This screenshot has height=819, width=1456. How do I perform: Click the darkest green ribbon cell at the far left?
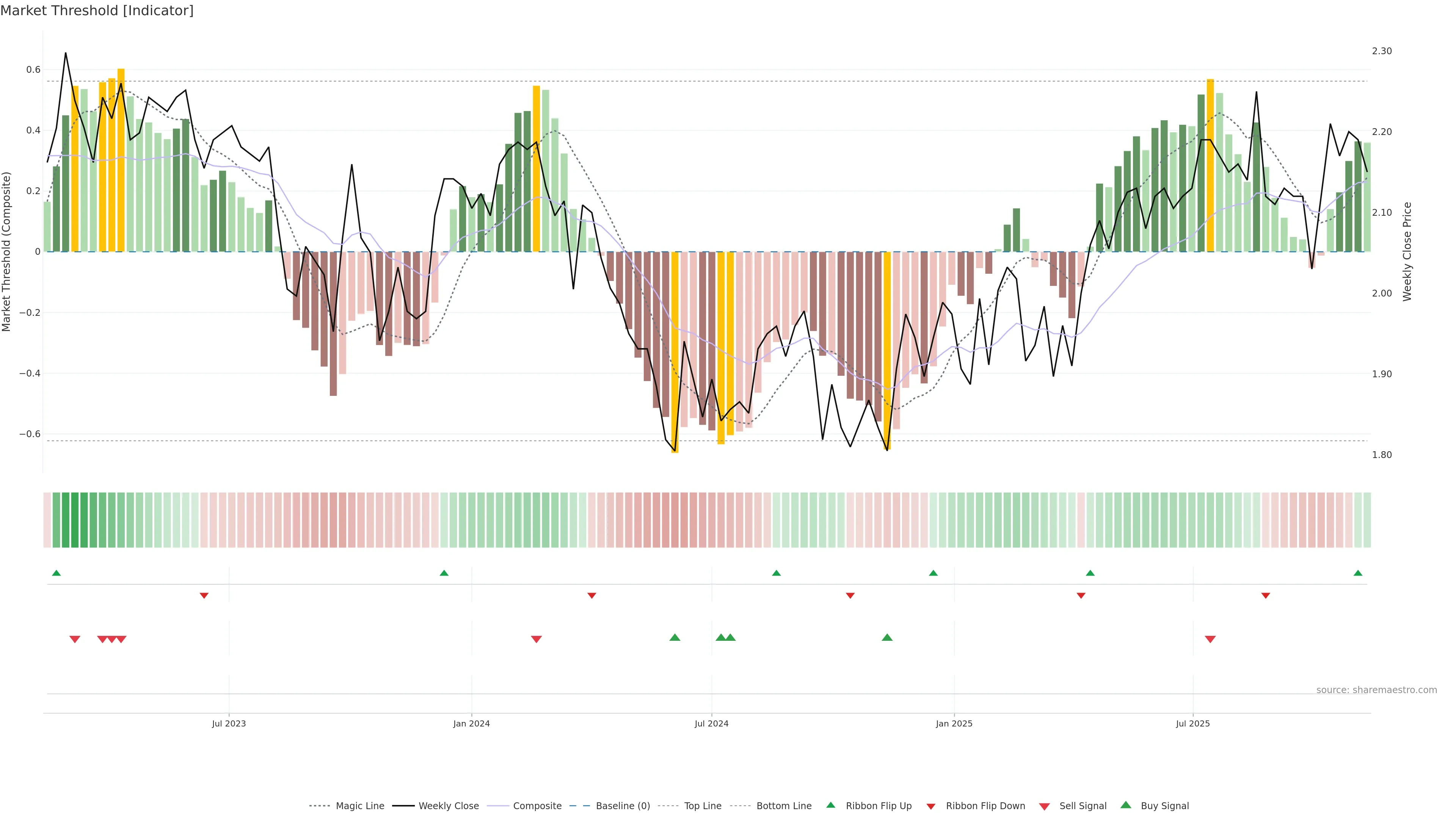click(75, 520)
